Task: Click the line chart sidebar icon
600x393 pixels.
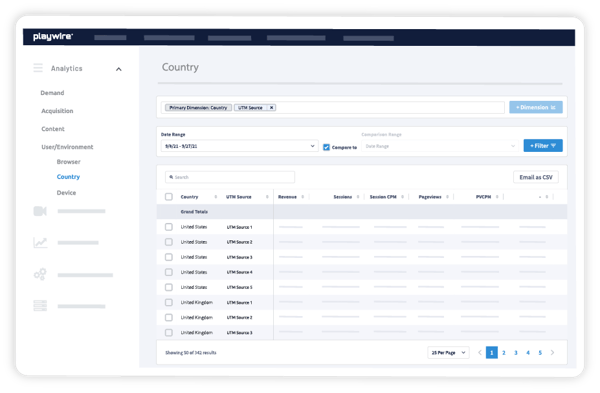Action: point(40,243)
